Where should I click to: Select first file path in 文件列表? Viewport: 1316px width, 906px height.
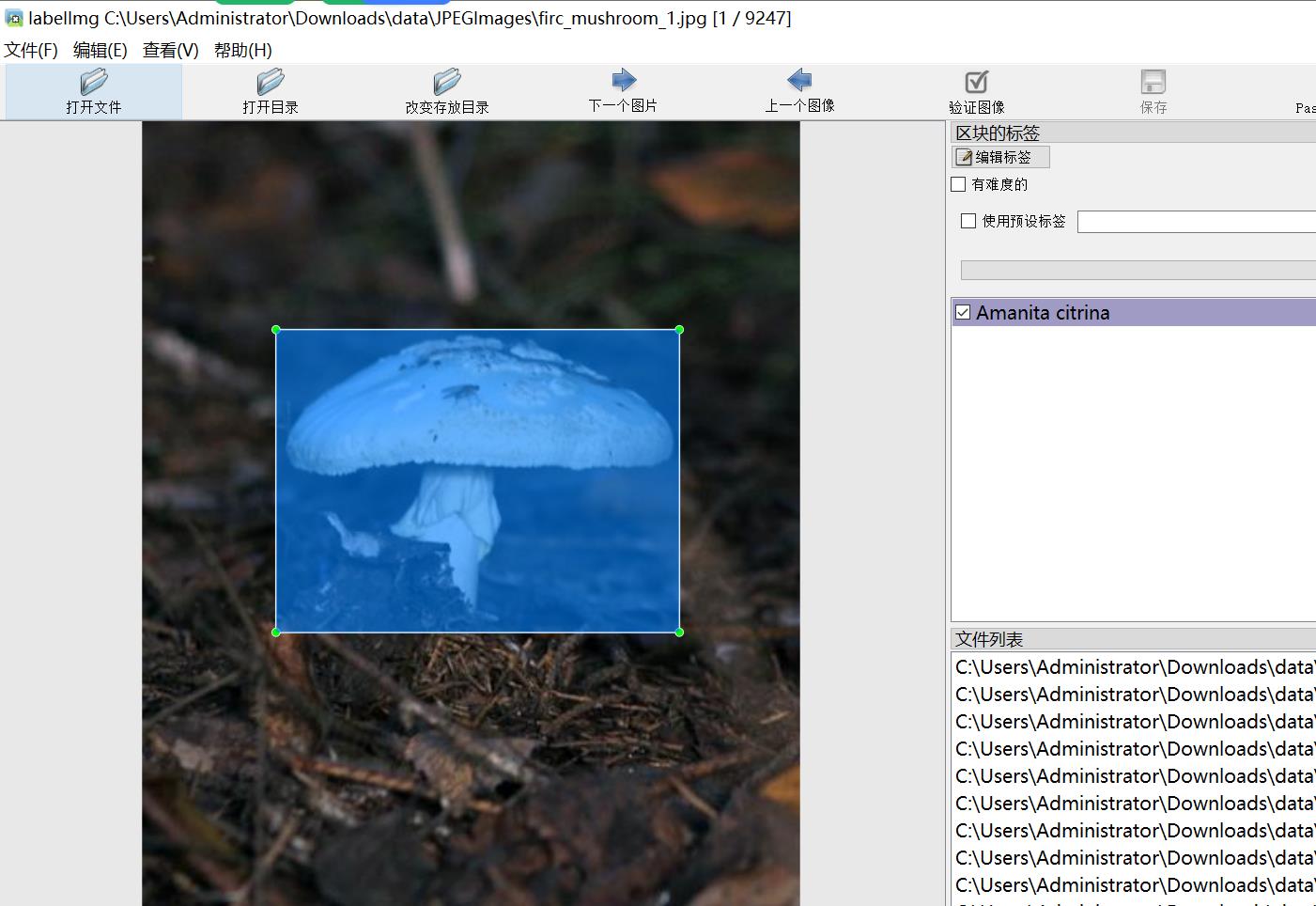coord(1135,667)
